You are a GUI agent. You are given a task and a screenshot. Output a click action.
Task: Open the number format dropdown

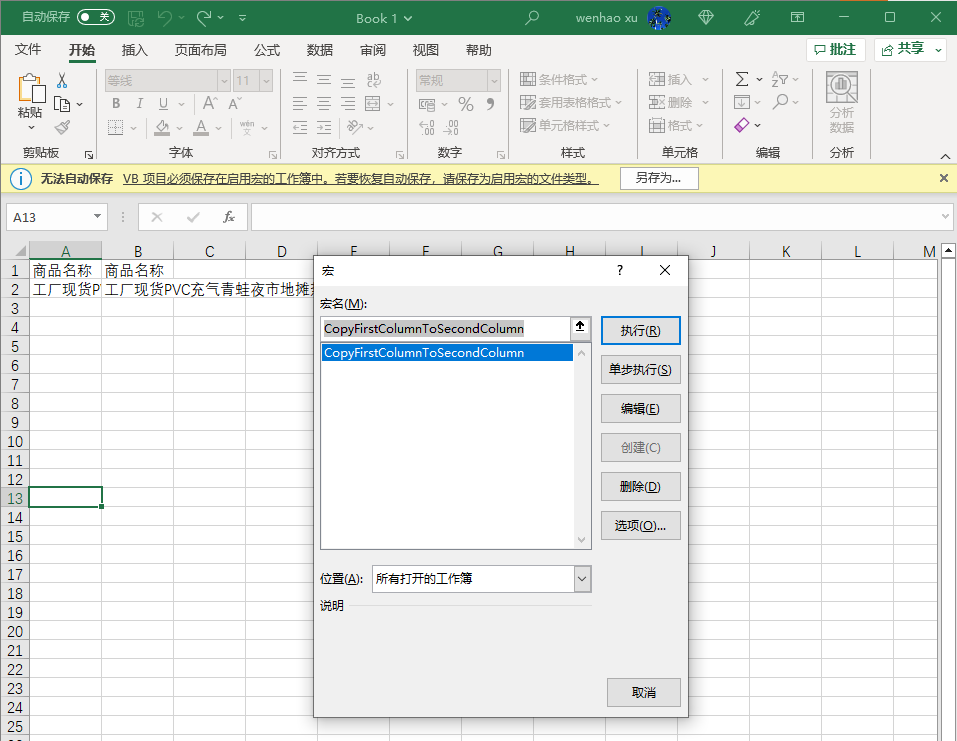[494, 81]
